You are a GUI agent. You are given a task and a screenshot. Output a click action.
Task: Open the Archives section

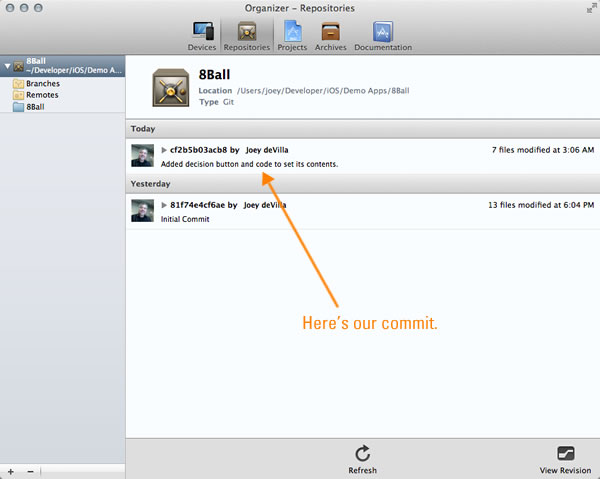(x=331, y=36)
